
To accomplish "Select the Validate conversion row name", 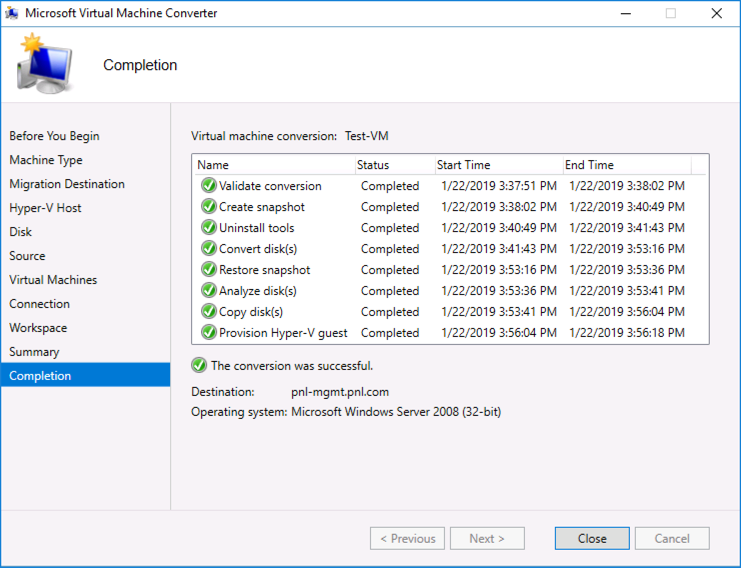I will [x=270, y=186].
